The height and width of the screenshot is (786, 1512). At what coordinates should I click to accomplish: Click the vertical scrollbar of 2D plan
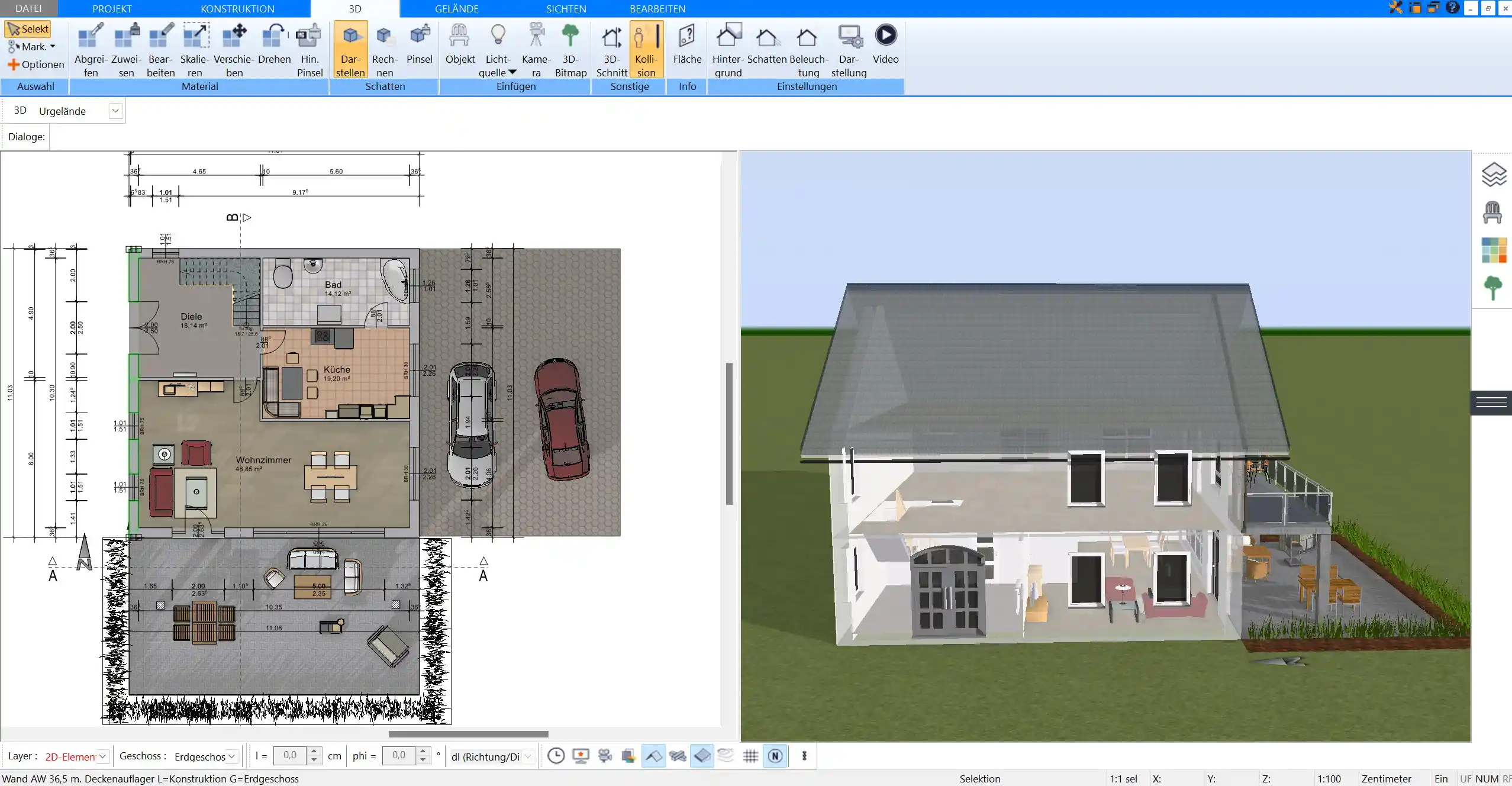click(x=729, y=433)
